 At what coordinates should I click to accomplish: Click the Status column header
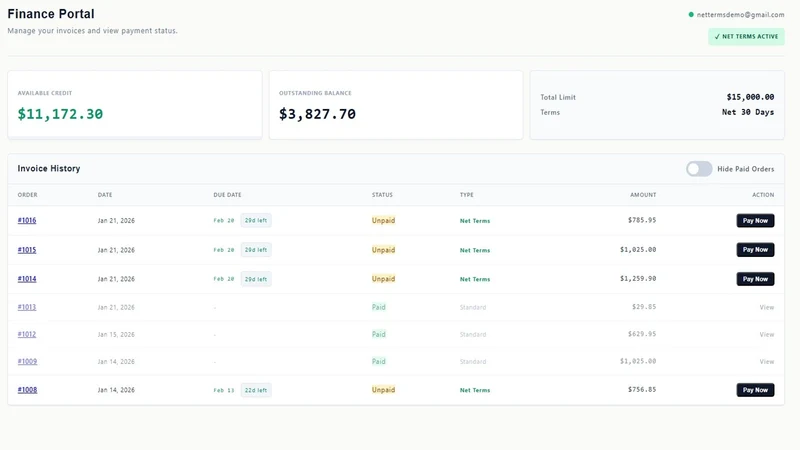coord(382,195)
